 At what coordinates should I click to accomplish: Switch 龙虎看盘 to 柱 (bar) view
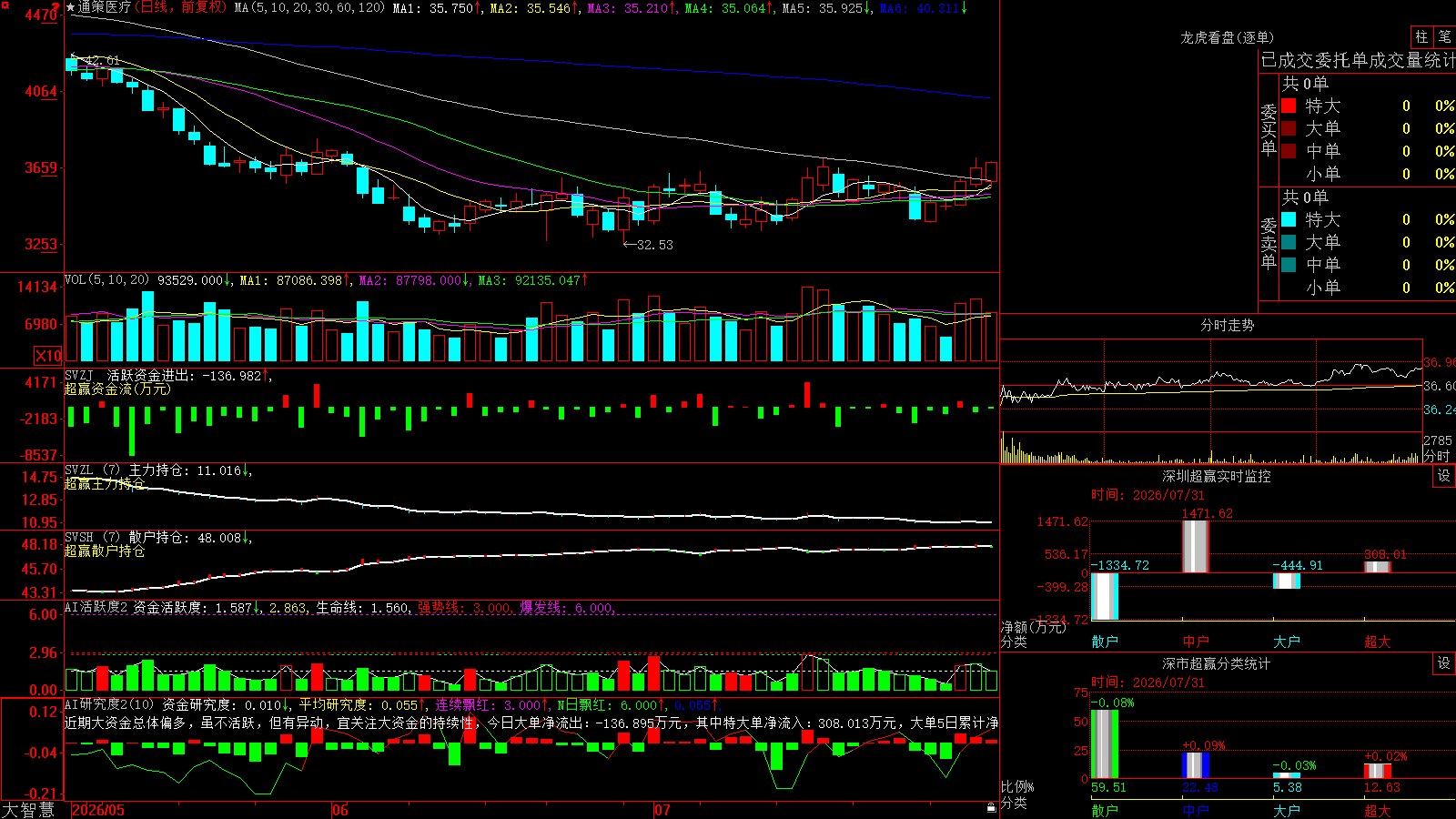pos(1421,36)
